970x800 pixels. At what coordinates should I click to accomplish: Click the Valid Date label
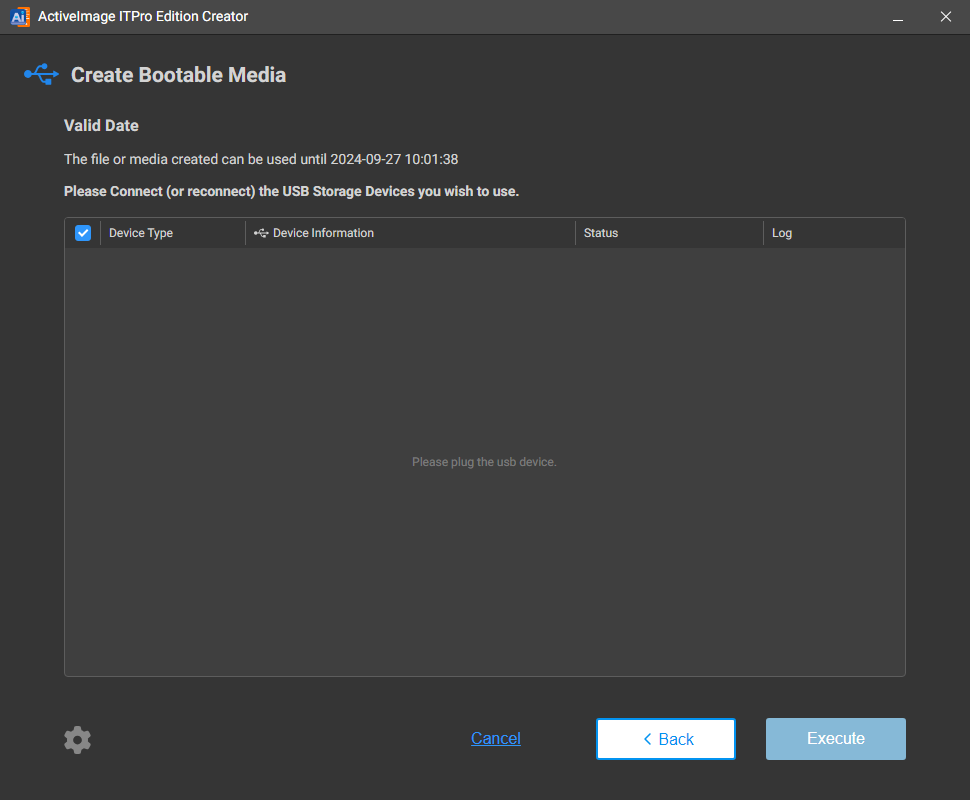(101, 126)
